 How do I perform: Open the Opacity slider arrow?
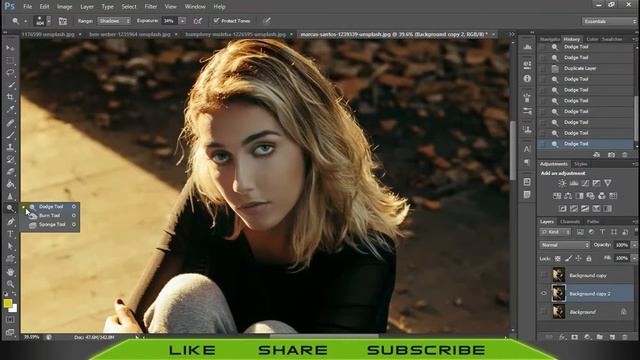pyautogui.click(x=634, y=245)
